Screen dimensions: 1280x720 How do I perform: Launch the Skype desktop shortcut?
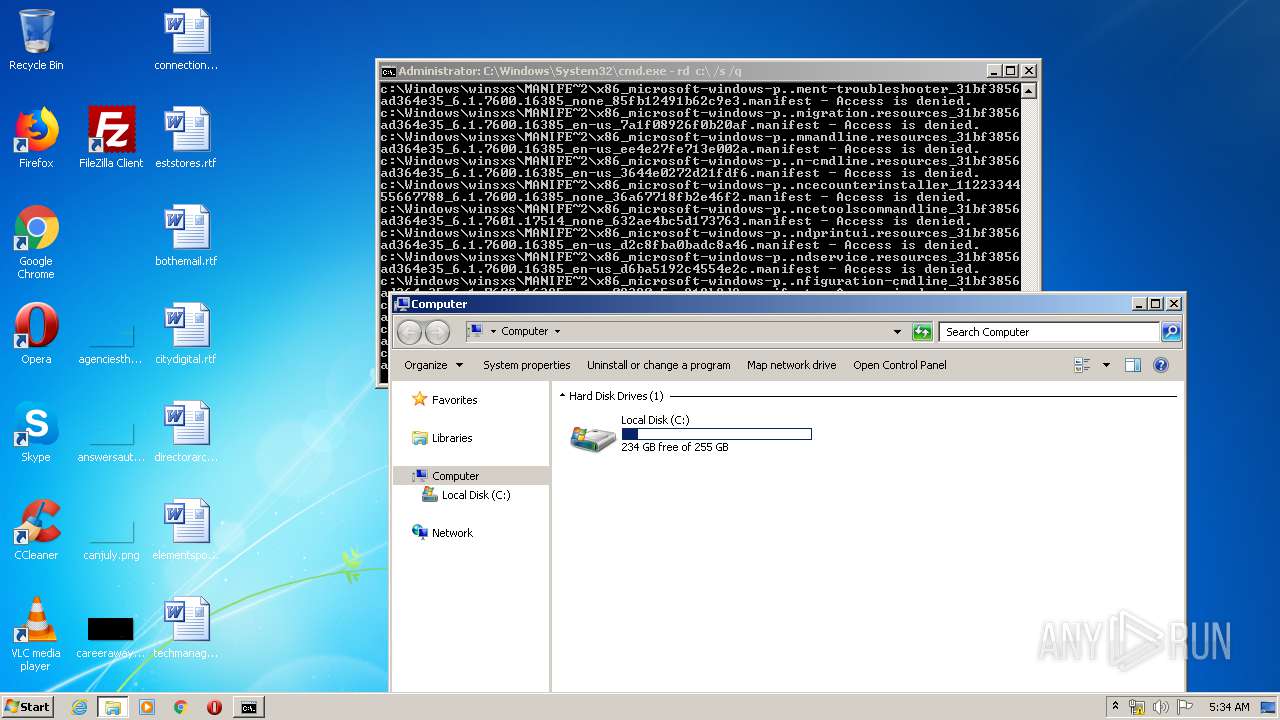pos(36,432)
